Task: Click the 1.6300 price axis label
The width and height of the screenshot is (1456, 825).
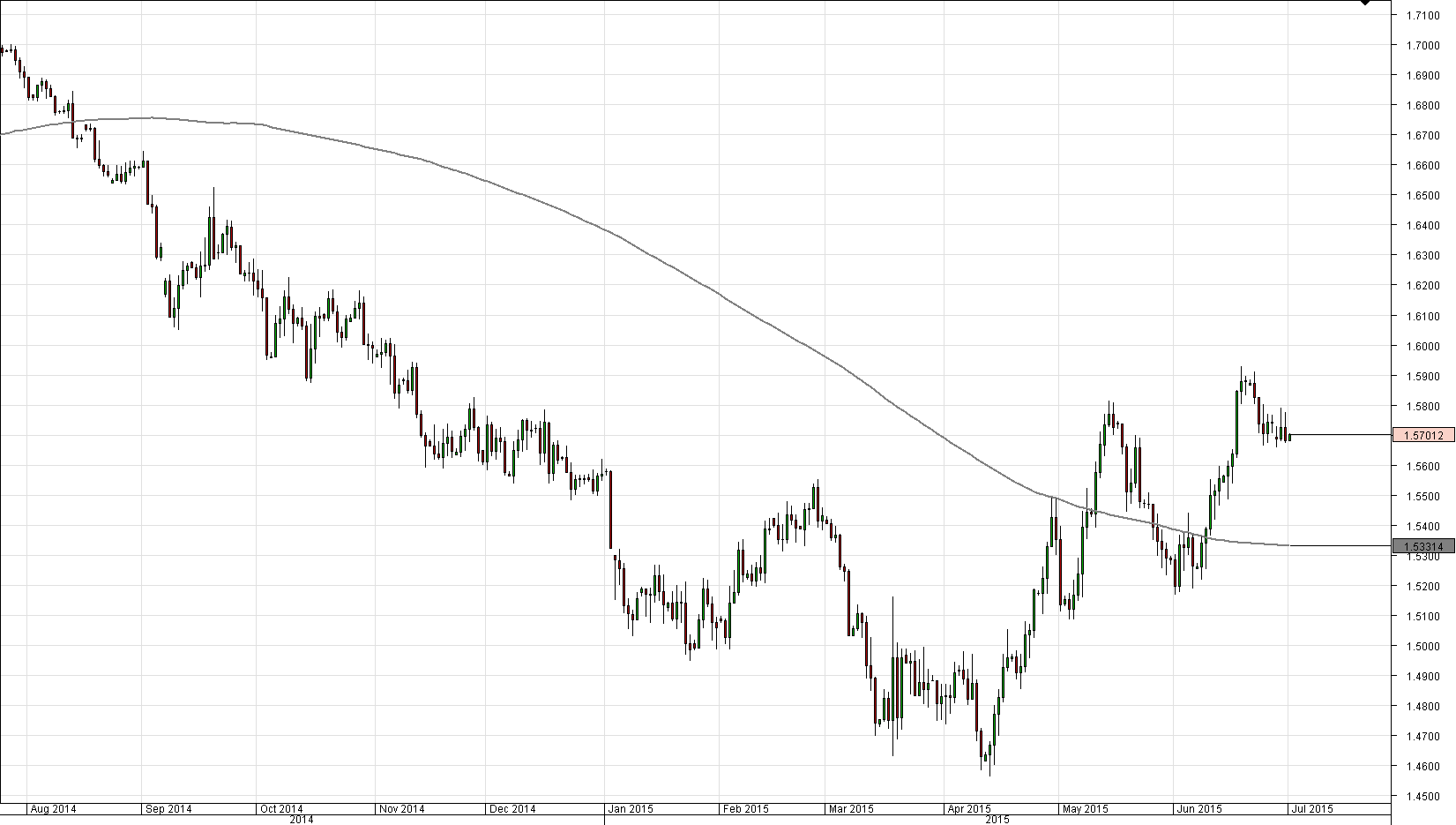Action: click(x=1424, y=255)
